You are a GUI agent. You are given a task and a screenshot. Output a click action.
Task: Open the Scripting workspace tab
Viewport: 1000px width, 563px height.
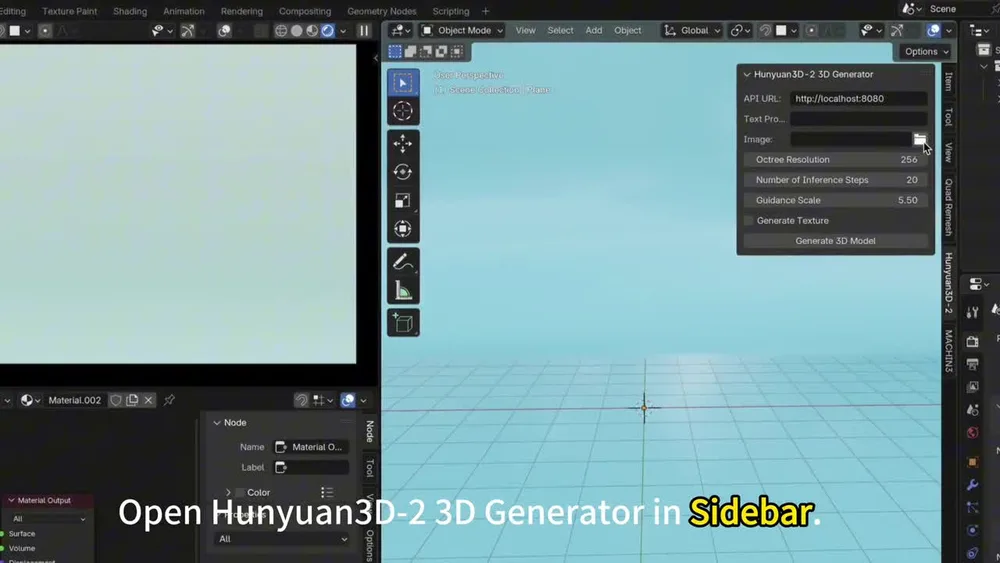point(450,11)
